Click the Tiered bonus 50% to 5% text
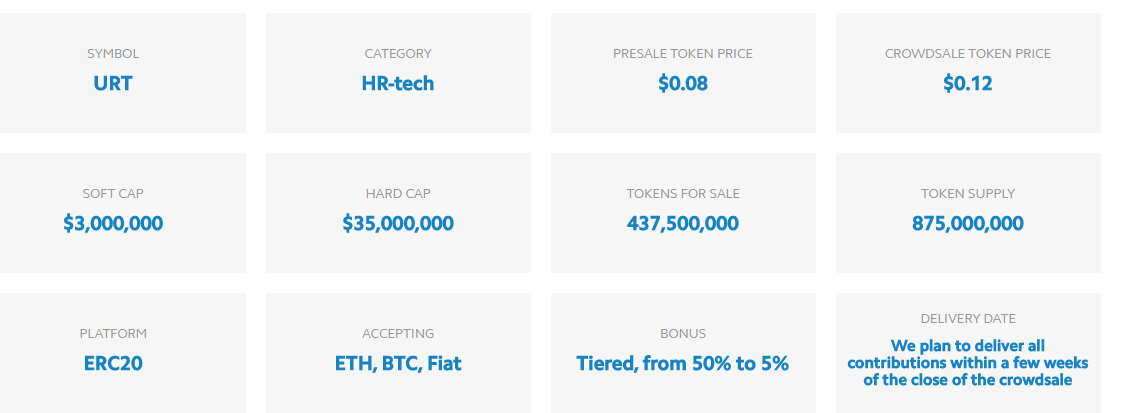 pyautogui.click(x=683, y=363)
